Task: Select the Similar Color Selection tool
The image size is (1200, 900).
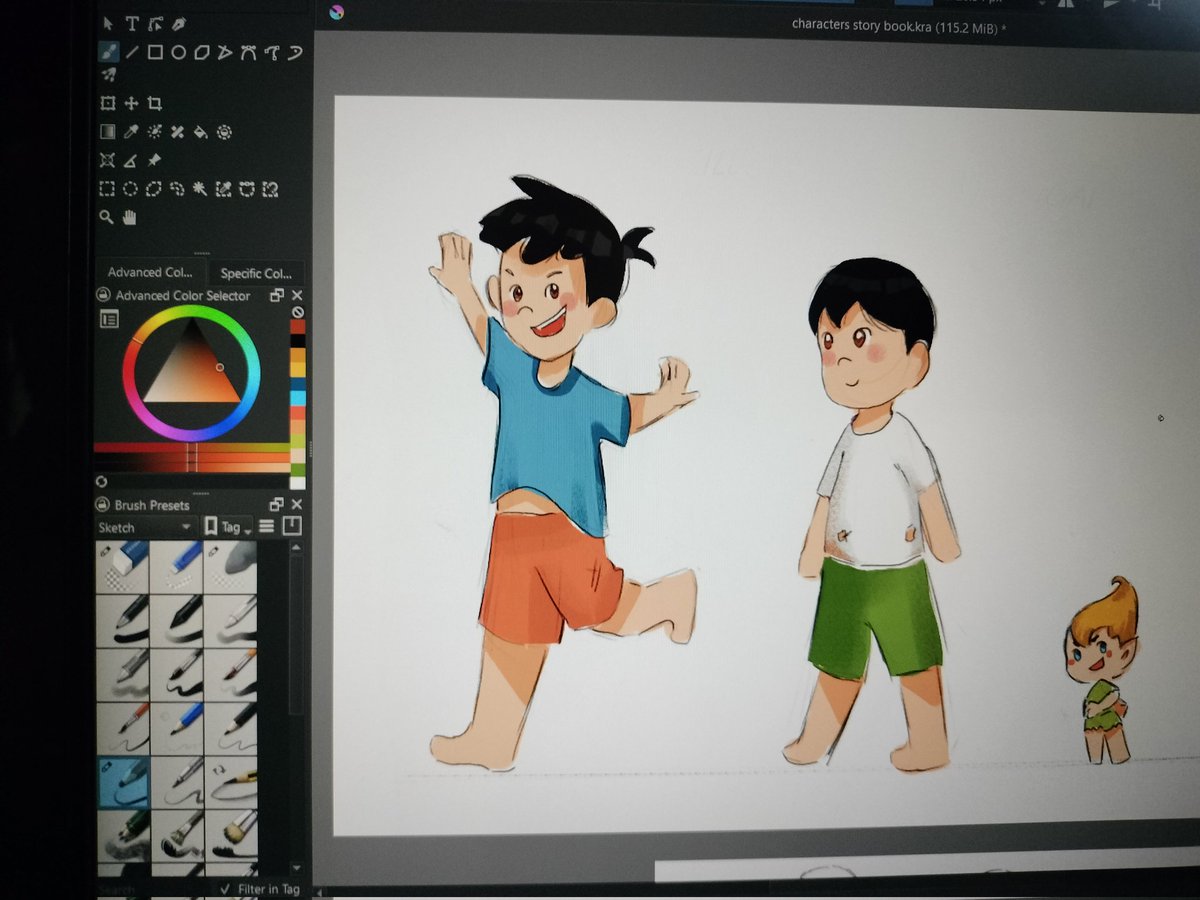Action: (224, 188)
